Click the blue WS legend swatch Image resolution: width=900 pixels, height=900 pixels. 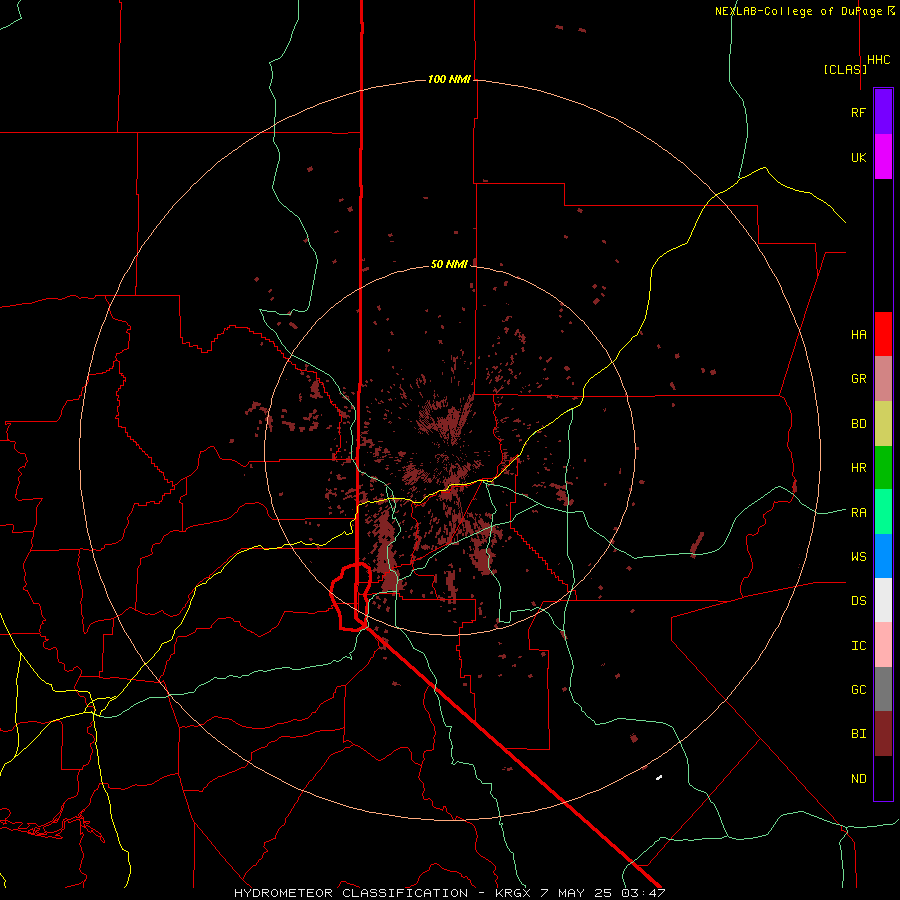883,556
